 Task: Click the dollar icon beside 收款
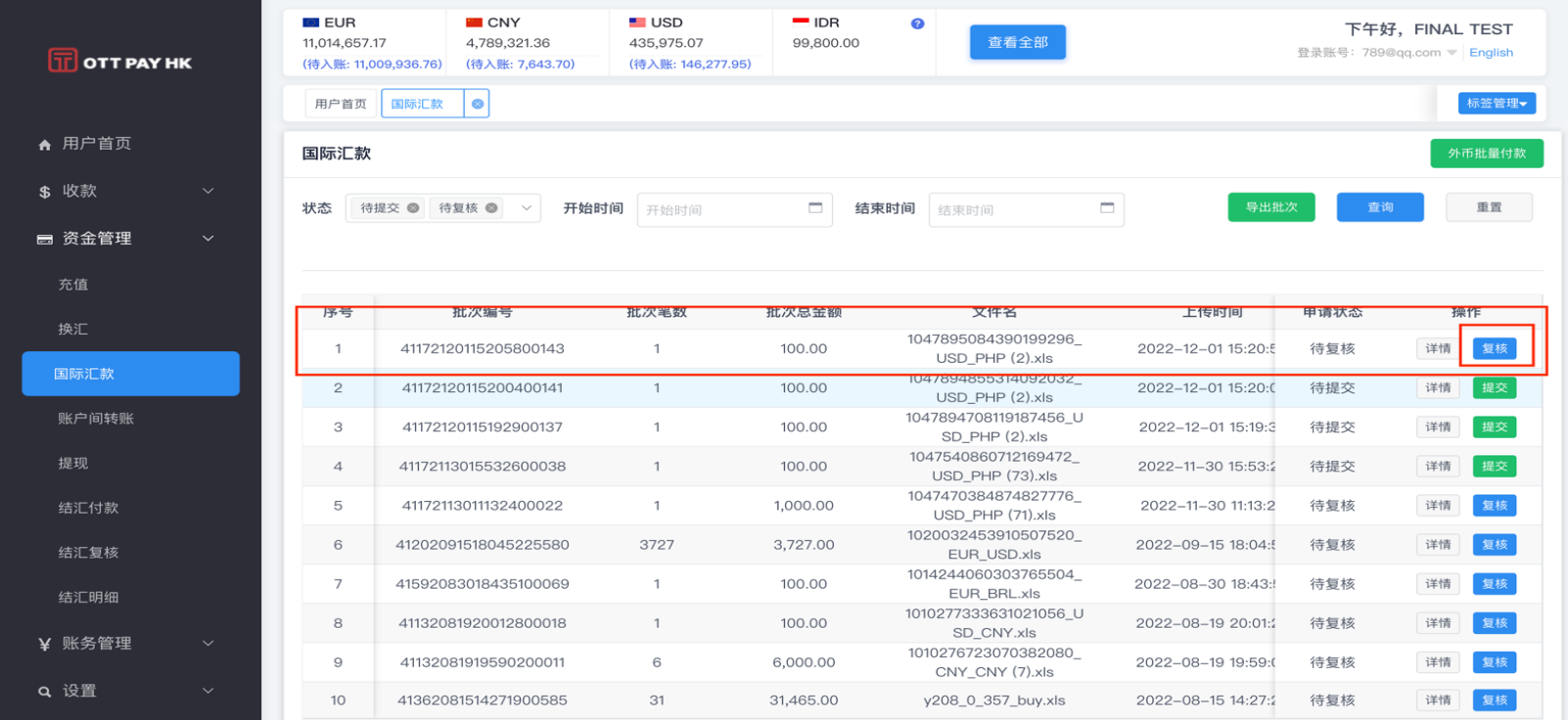pos(44,192)
